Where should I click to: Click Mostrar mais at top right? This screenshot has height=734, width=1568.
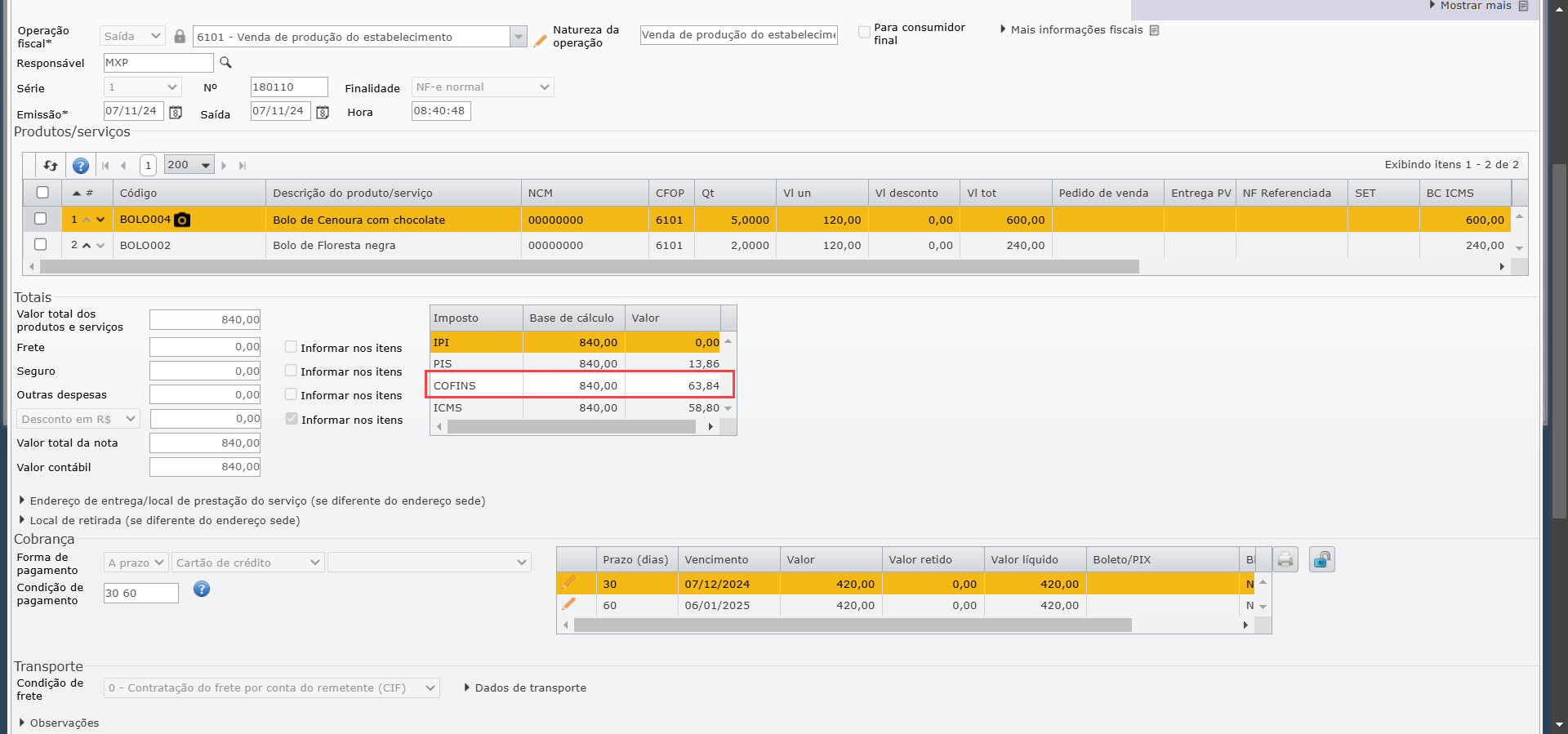tap(1475, 6)
